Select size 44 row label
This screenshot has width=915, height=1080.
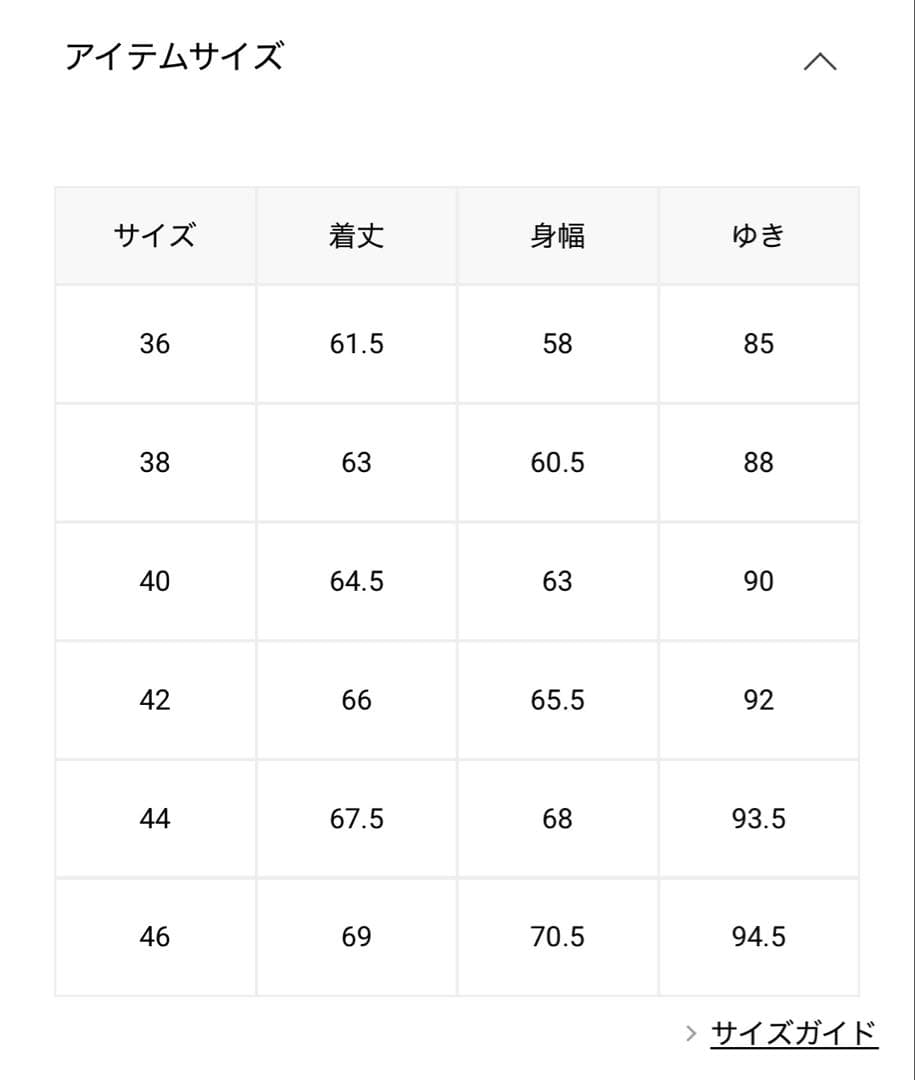click(x=154, y=818)
